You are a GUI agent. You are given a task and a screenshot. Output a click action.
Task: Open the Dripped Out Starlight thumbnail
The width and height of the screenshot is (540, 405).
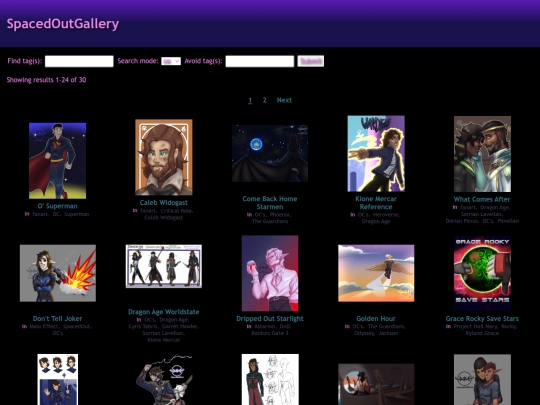click(x=270, y=273)
